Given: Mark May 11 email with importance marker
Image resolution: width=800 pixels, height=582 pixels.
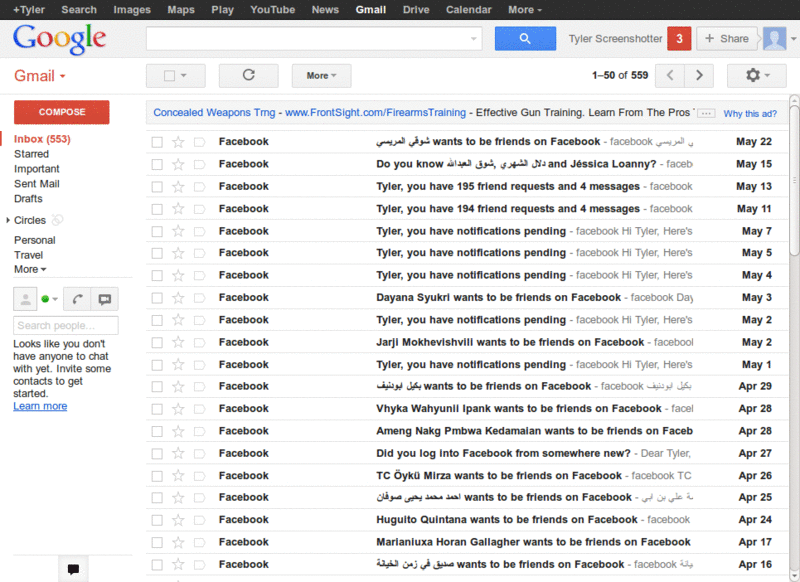Looking at the screenshot, I should pos(199,209).
